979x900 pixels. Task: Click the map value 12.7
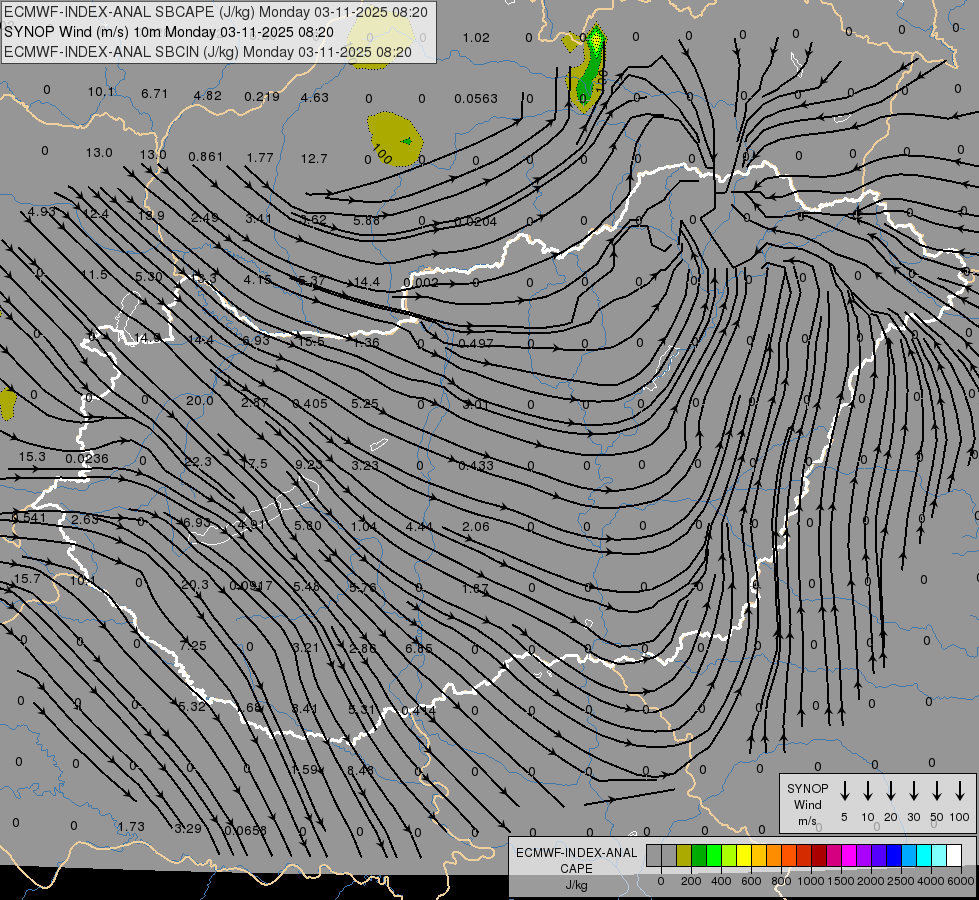point(314,159)
